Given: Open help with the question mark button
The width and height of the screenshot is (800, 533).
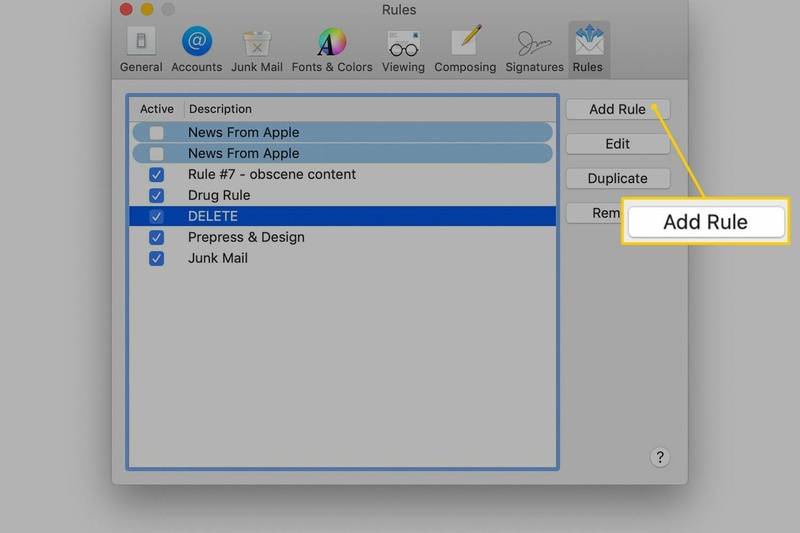Looking at the screenshot, I should (x=660, y=457).
